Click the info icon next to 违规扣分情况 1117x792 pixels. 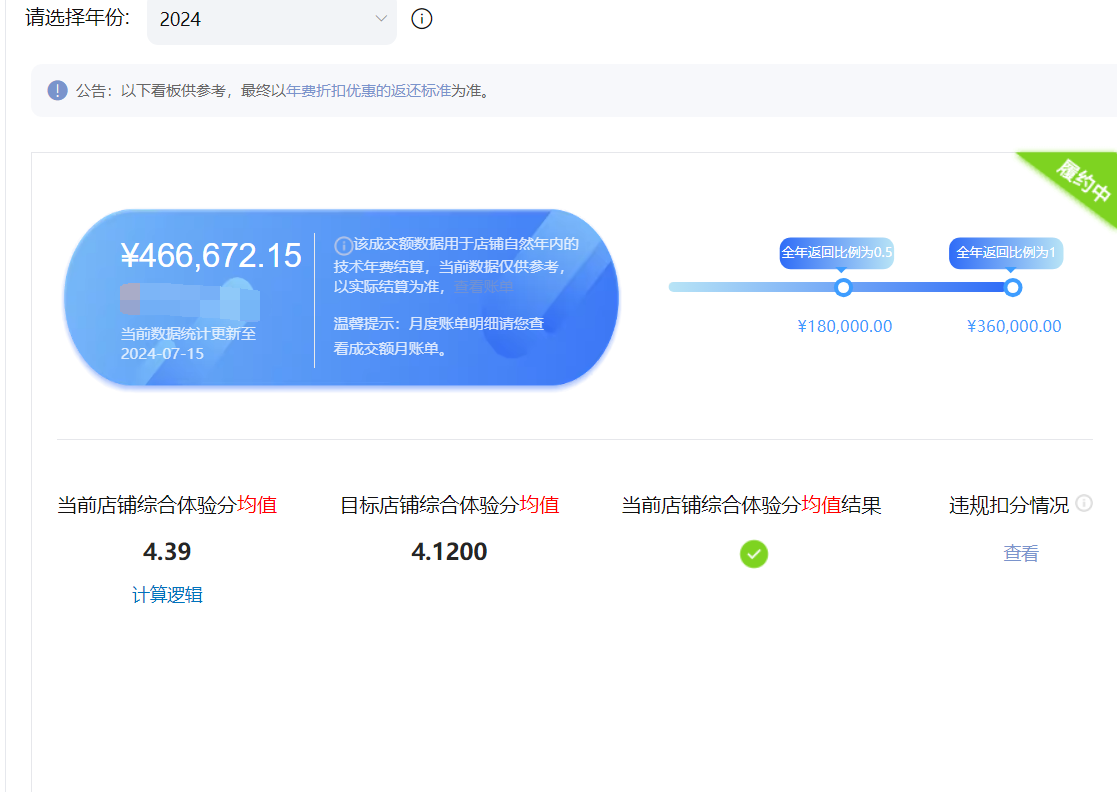1084,503
